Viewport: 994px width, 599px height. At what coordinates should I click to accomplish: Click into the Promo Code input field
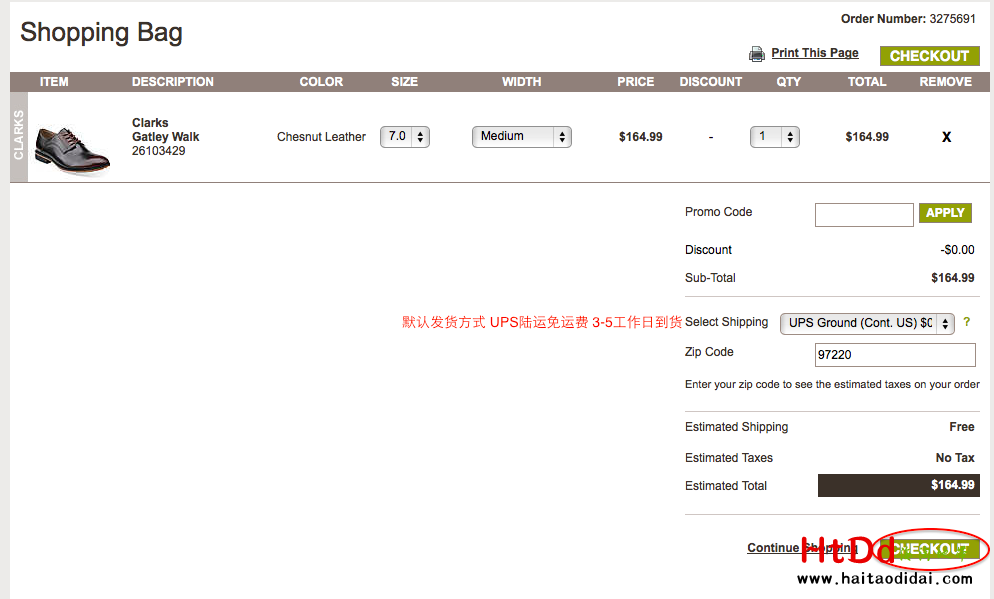coord(864,215)
